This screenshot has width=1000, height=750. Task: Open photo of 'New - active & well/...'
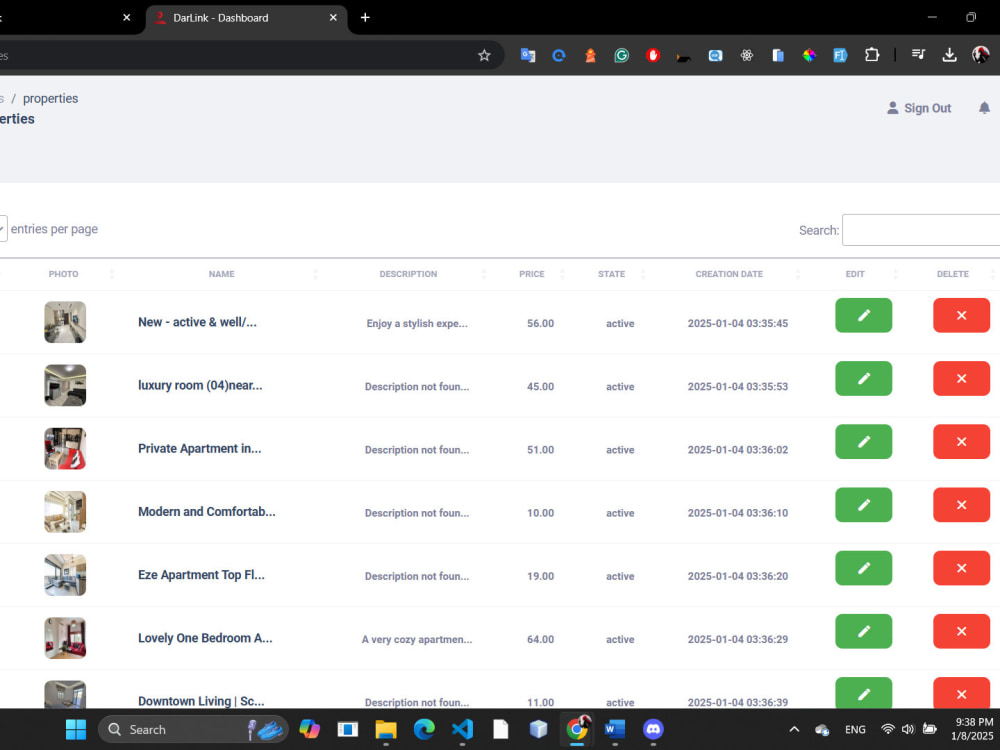[x=65, y=322]
